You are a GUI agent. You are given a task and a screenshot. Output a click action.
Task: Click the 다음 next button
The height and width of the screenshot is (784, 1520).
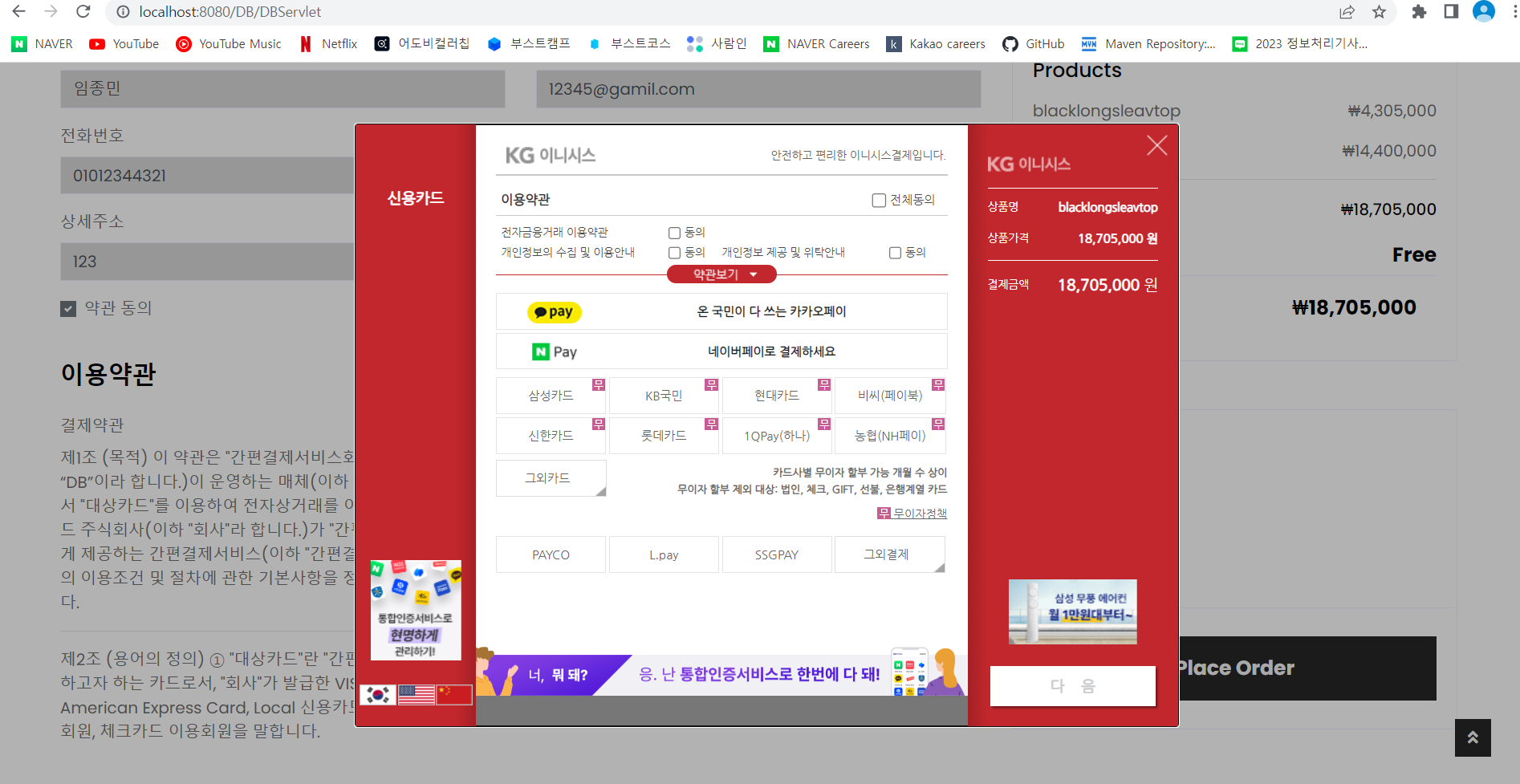pos(1073,686)
